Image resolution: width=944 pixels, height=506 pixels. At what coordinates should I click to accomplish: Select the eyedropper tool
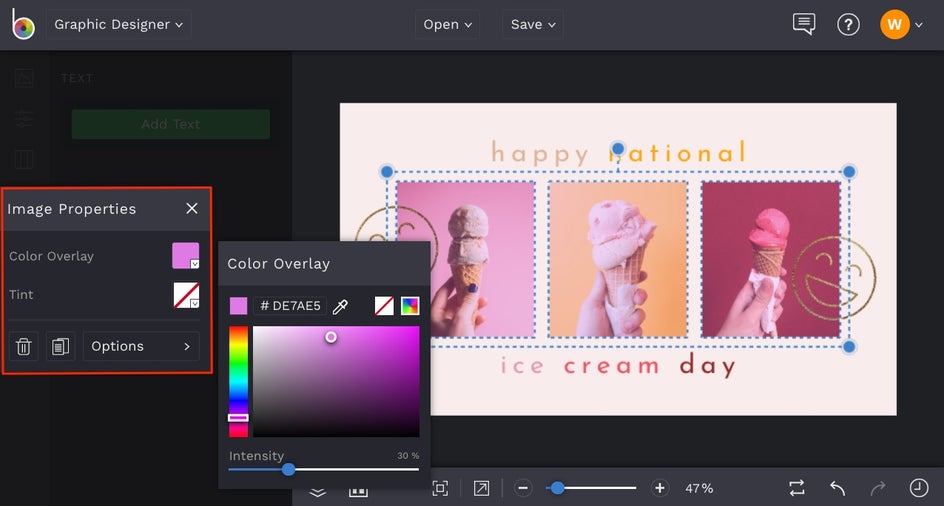(340, 307)
